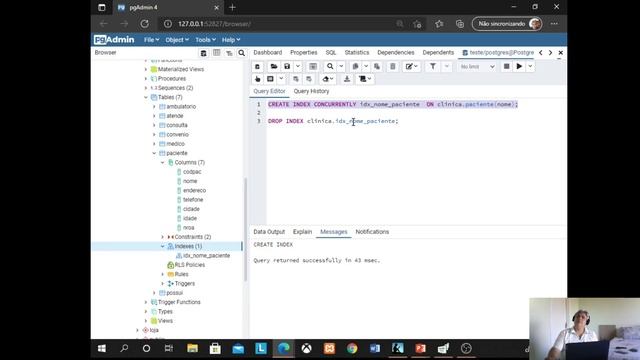Viewport: 640px width, 360px height.
Task: Expand the ambulatorio table
Action: [154, 107]
